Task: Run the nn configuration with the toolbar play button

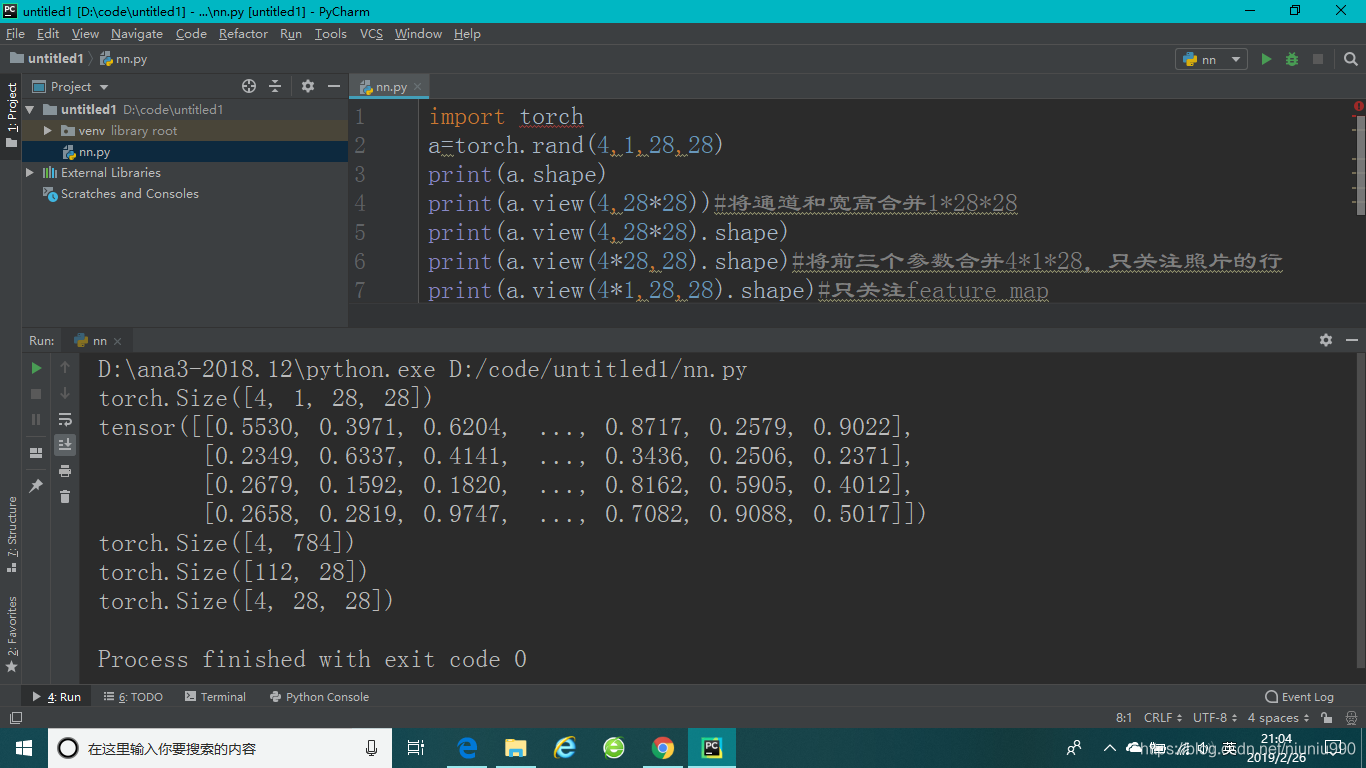Action: (x=1266, y=59)
